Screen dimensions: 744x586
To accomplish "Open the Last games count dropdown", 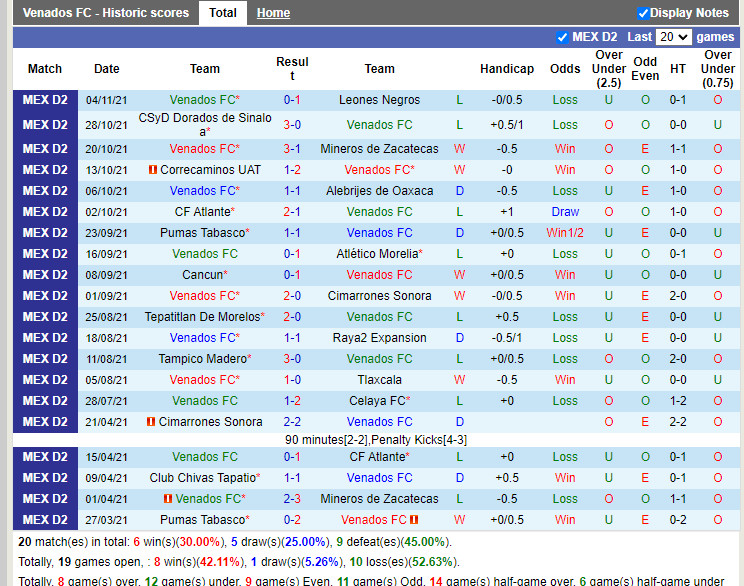I will click(673, 37).
